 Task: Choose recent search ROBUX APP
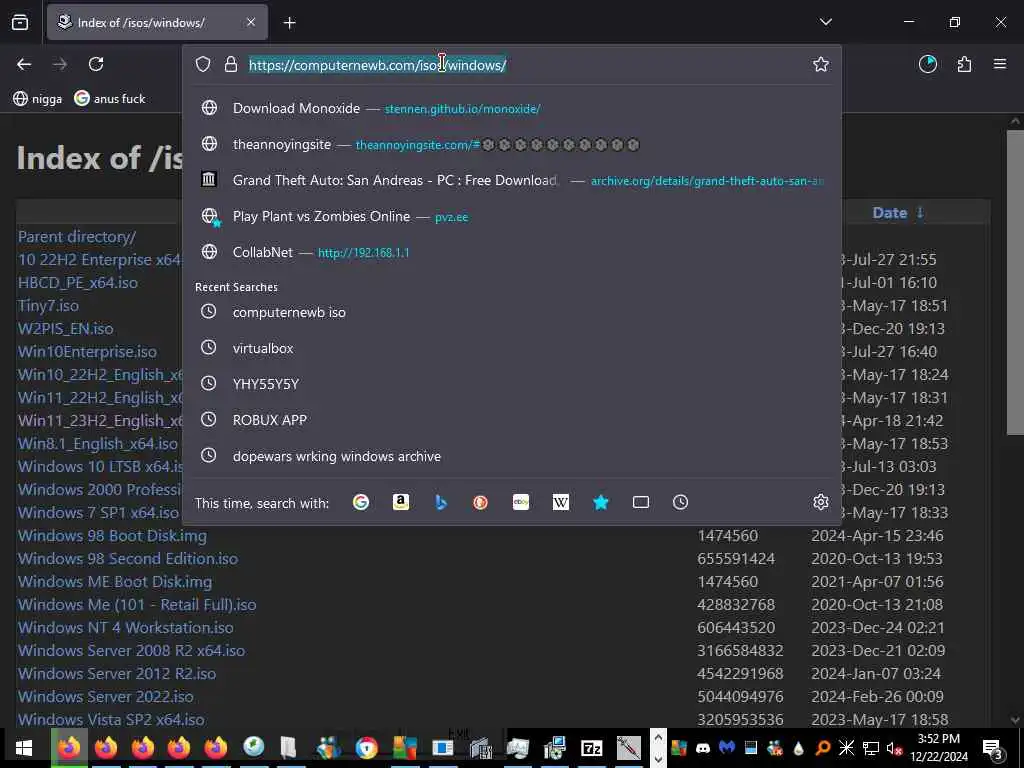(x=511, y=420)
